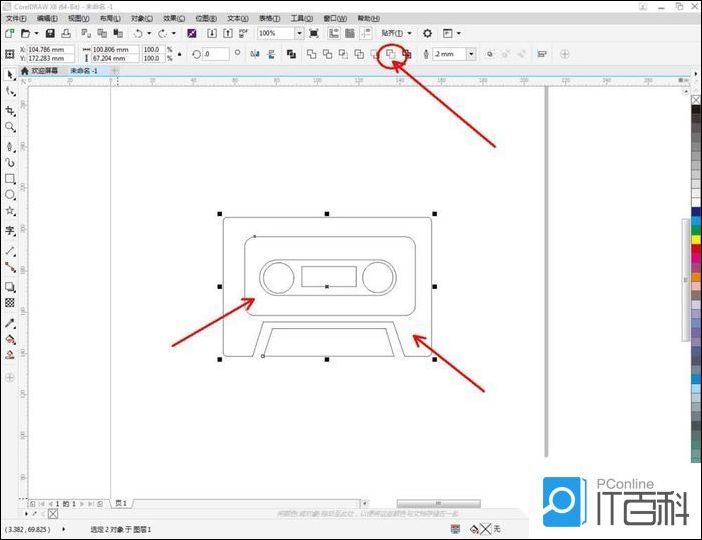The height and width of the screenshot is (540, 702).
Task: Select the Pick tool in toolbox
Action: [x=10, y=74]
